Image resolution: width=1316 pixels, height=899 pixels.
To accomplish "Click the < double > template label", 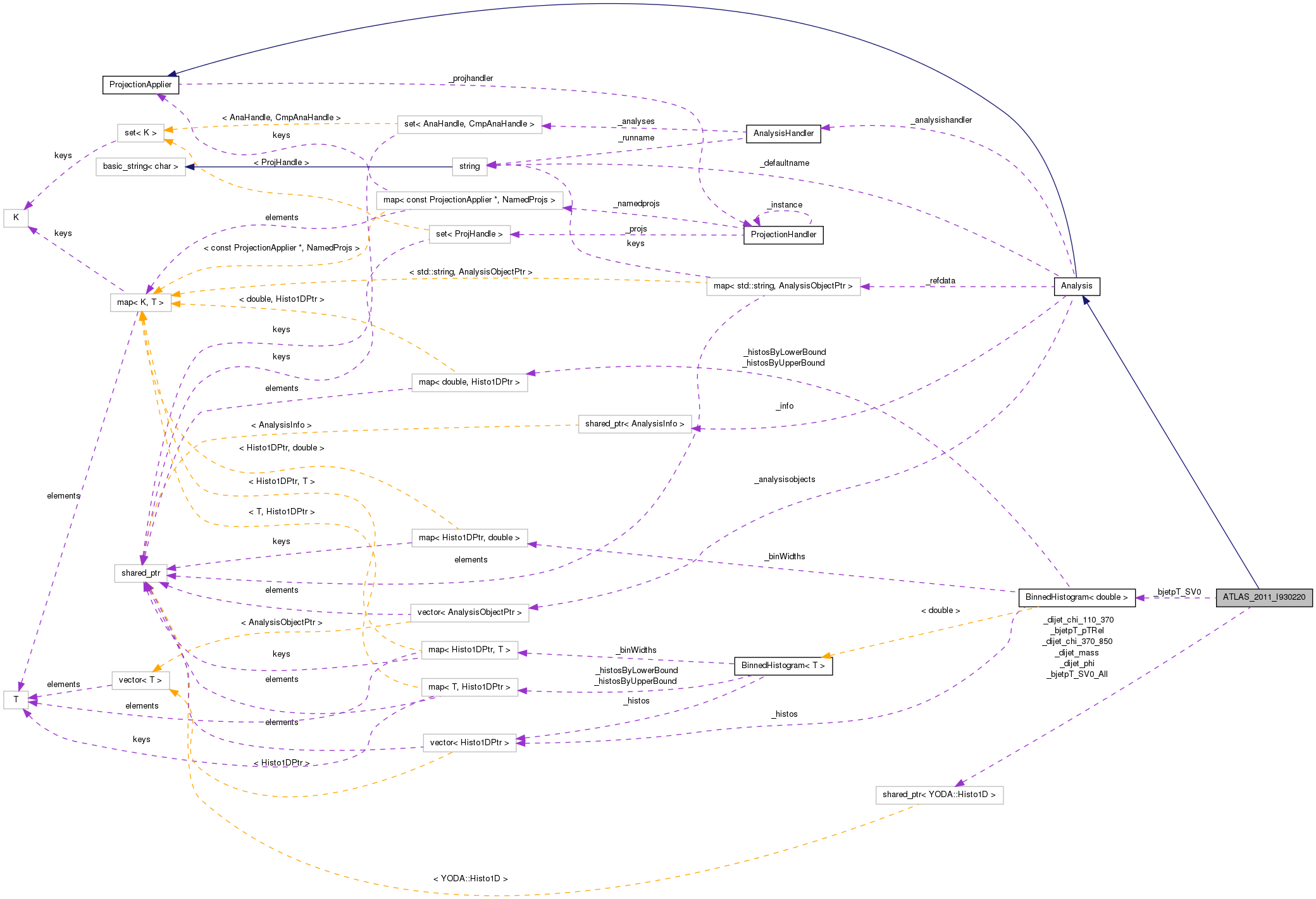I will (x=941, y=611).
